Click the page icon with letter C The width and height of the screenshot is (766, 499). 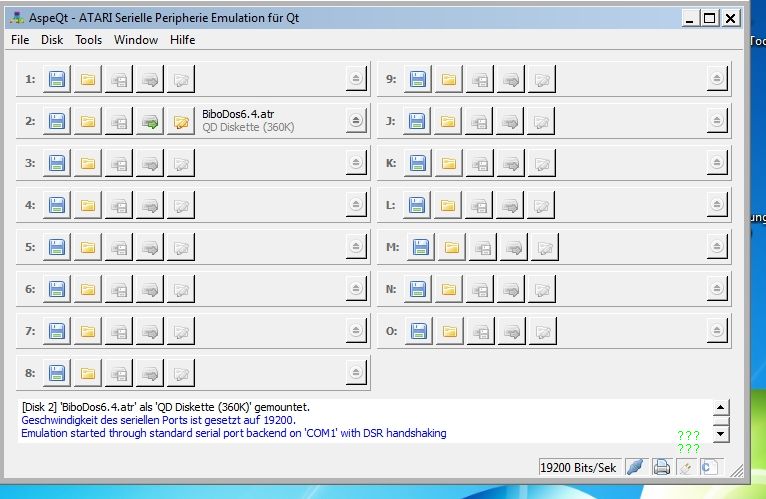(x=709, y=467)
